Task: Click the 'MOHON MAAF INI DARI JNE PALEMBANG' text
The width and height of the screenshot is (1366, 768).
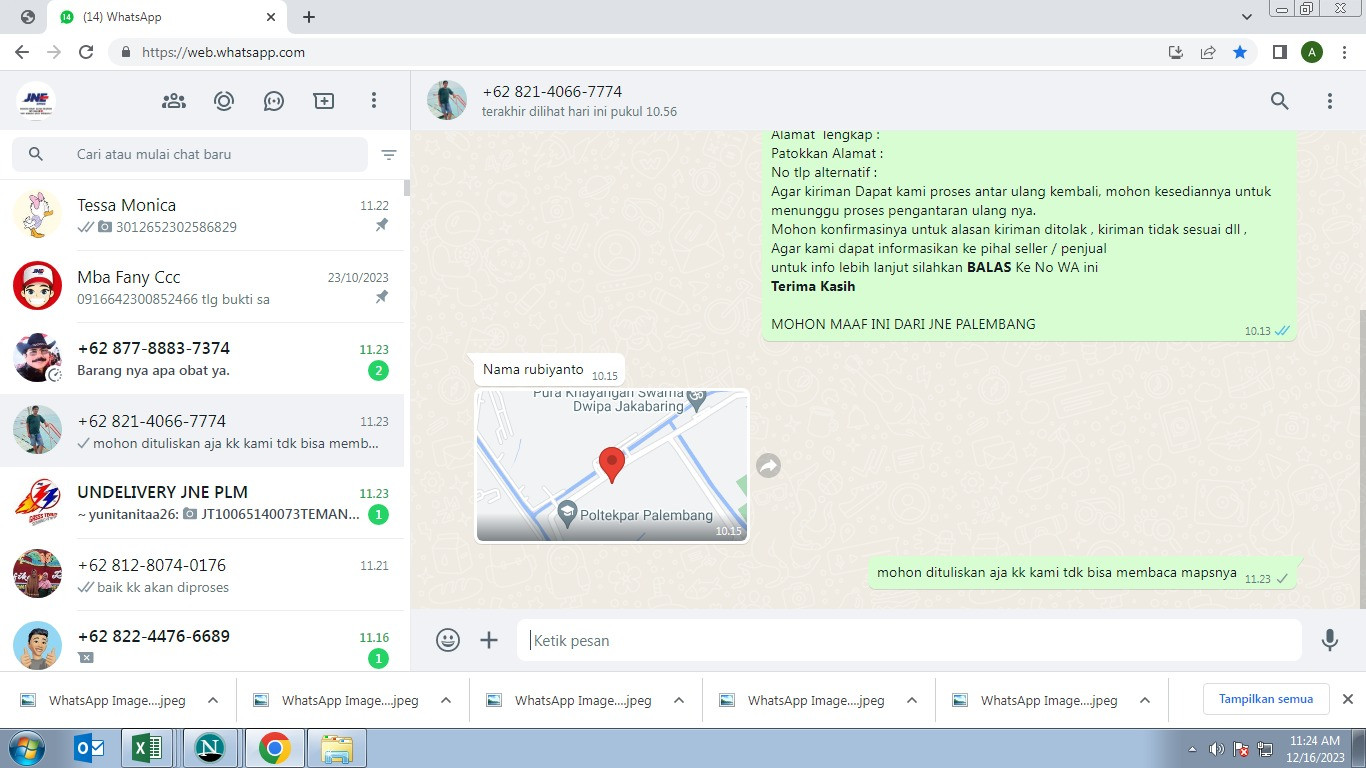Action: click(x=903, y=324)
